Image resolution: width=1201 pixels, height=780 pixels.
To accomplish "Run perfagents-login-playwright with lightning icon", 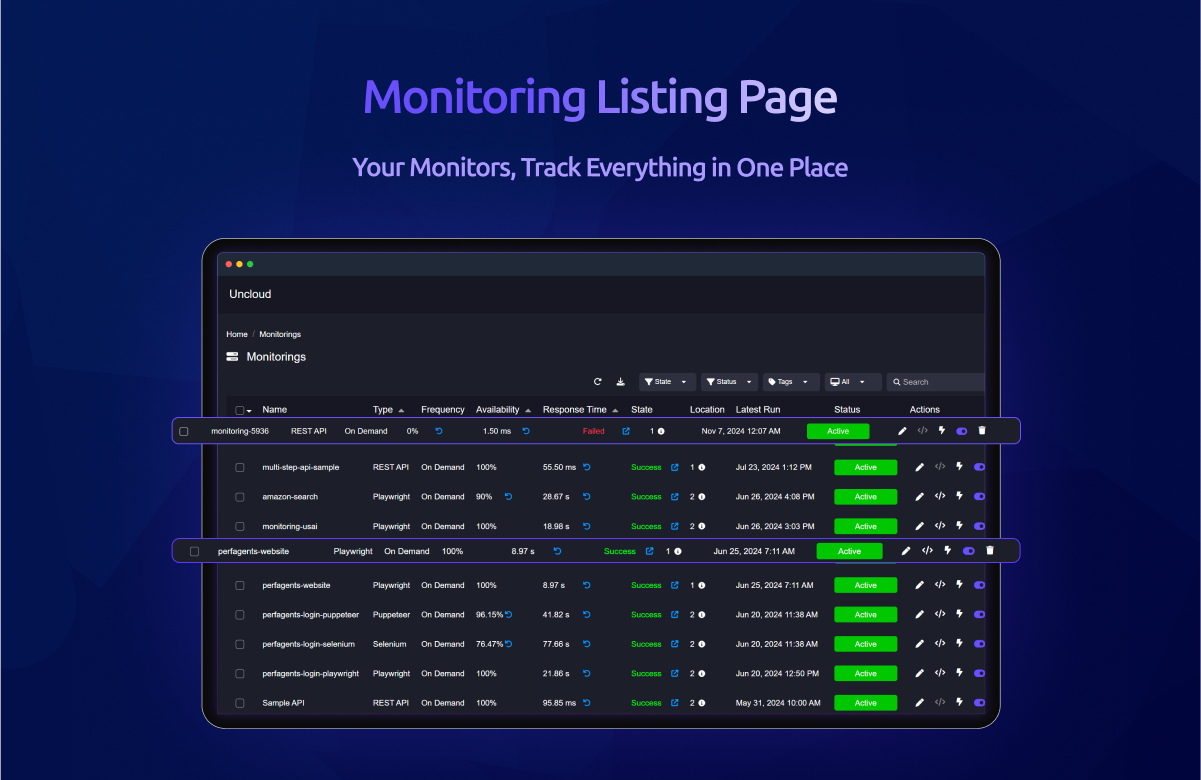I will click(959, 673).
